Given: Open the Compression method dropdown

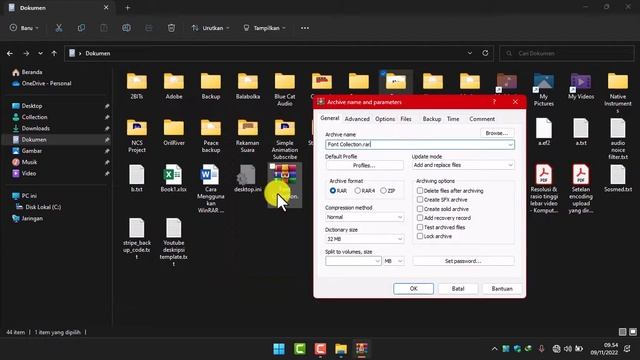Looking at the screenshot, I should click(364, 217).
